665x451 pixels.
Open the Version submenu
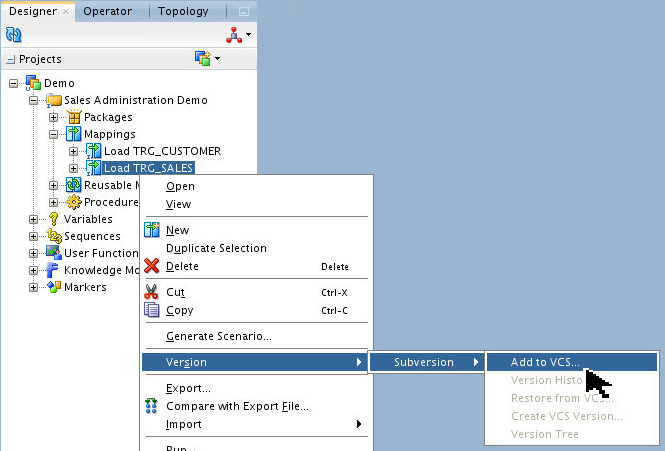pos(254,362)
